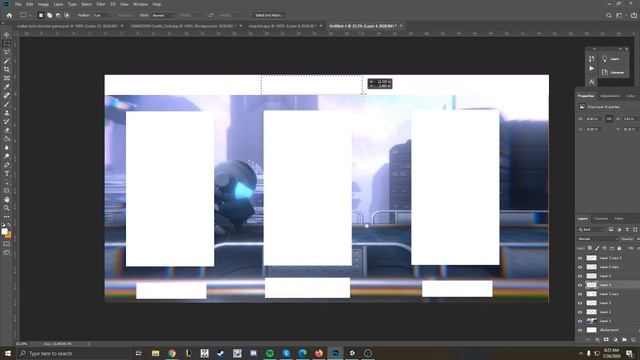This screenshot has width=640, height=360.
Task: Open the Filter menu
Action: click(101, 4)
